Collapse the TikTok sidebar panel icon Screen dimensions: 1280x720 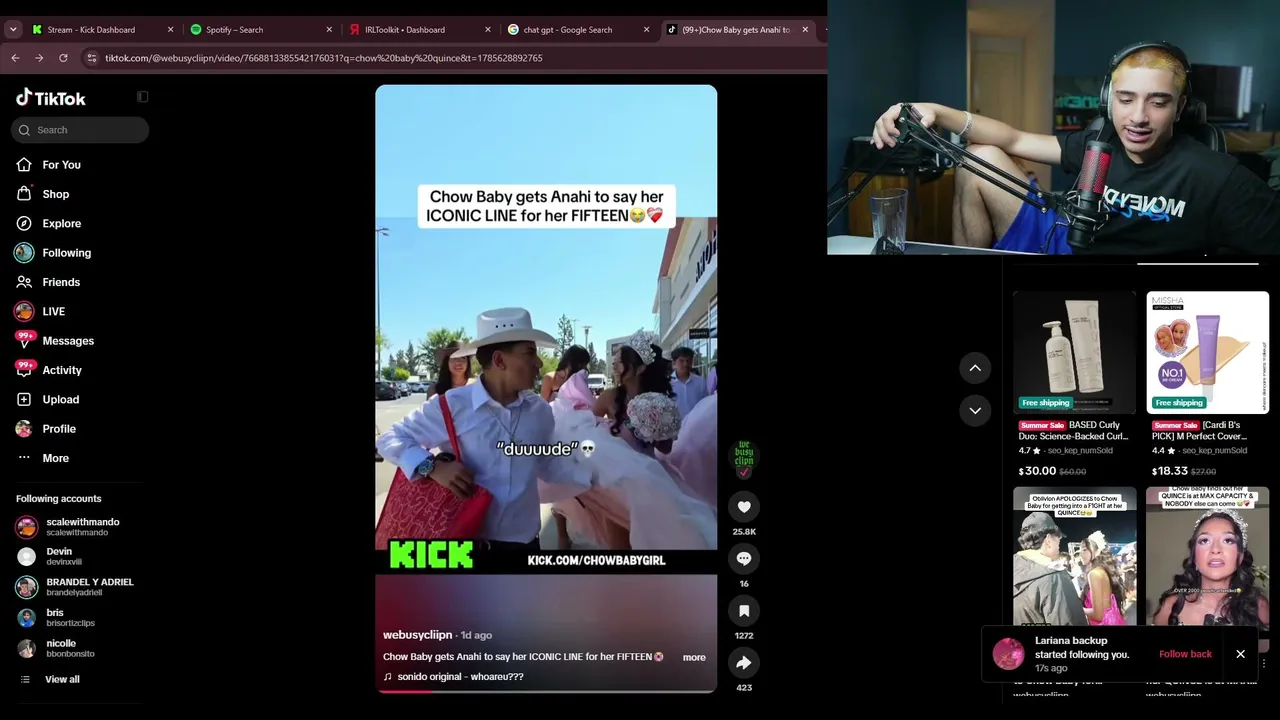coord(142,97)
